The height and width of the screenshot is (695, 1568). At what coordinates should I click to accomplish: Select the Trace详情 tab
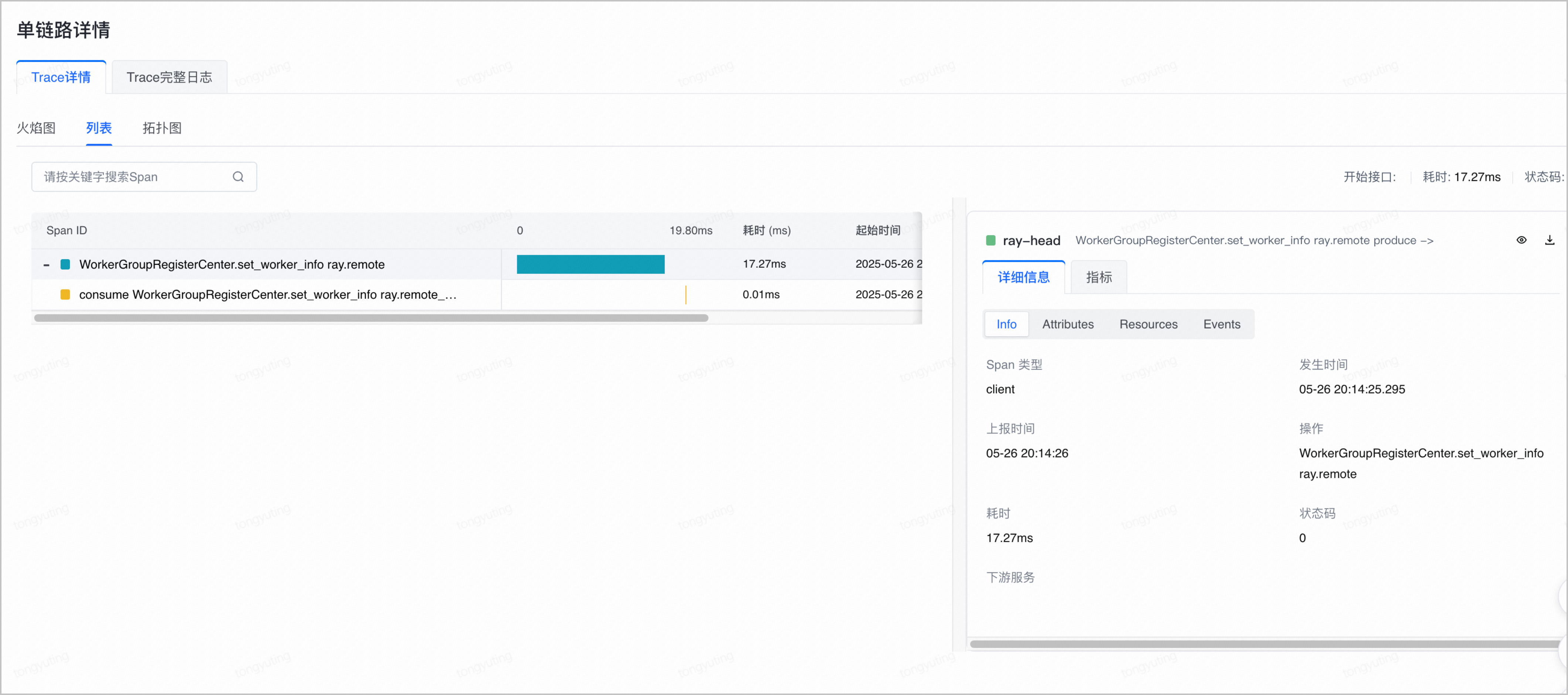[61, 77]
